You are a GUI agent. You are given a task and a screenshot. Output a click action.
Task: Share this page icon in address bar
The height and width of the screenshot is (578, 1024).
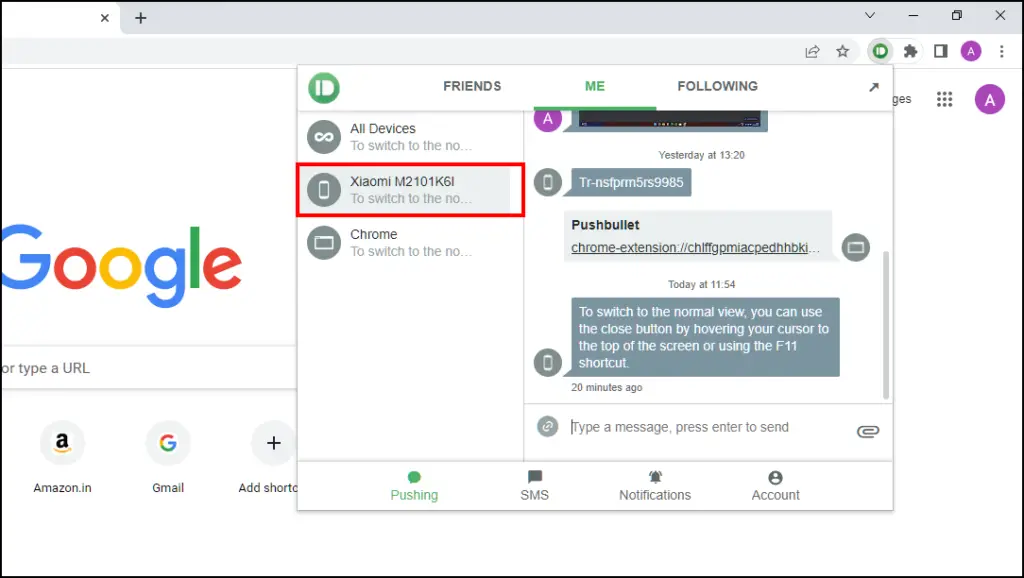pyautogui.click(x=812, y=51)
